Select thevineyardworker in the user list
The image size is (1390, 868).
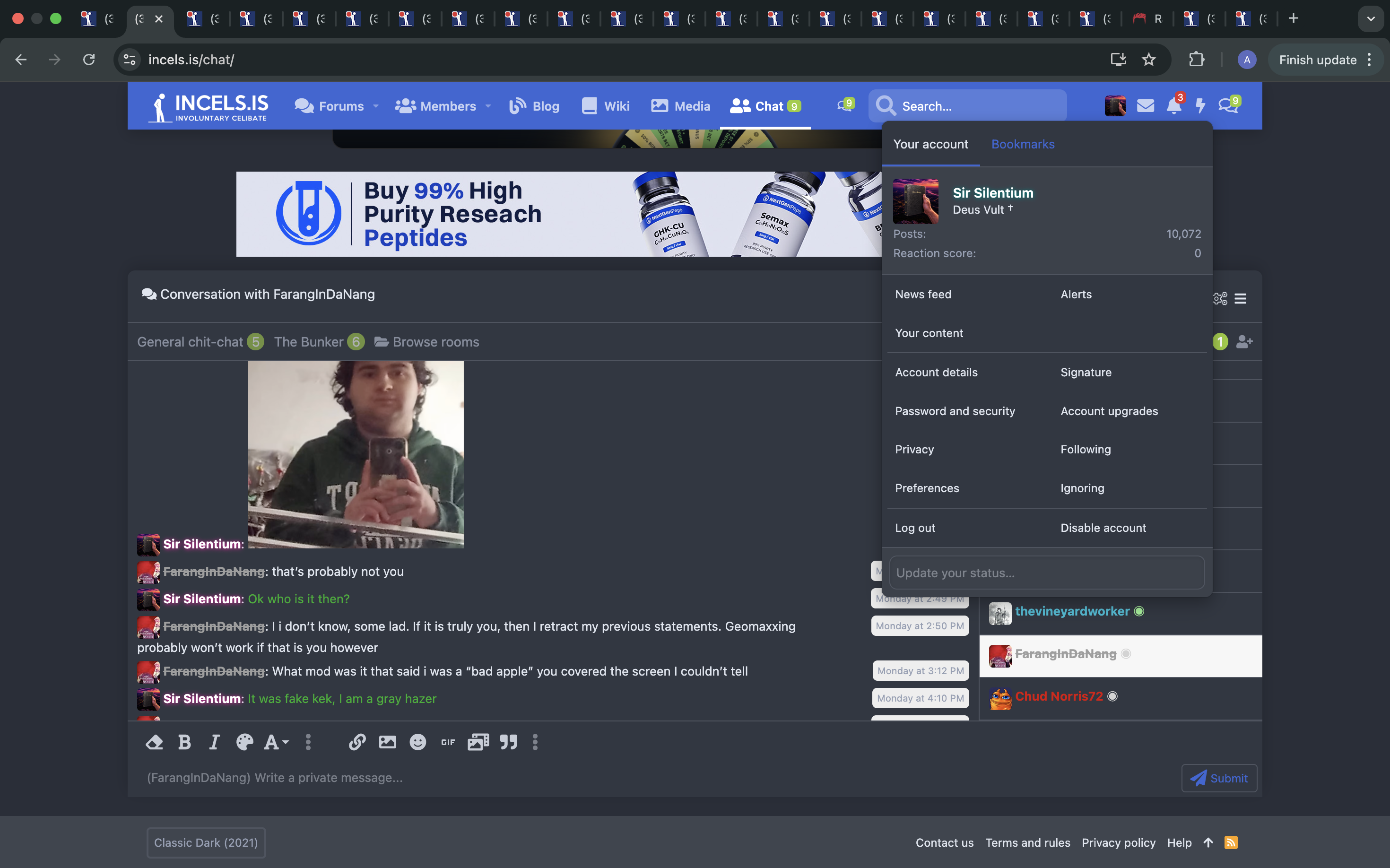click(x=1072, y=611)
